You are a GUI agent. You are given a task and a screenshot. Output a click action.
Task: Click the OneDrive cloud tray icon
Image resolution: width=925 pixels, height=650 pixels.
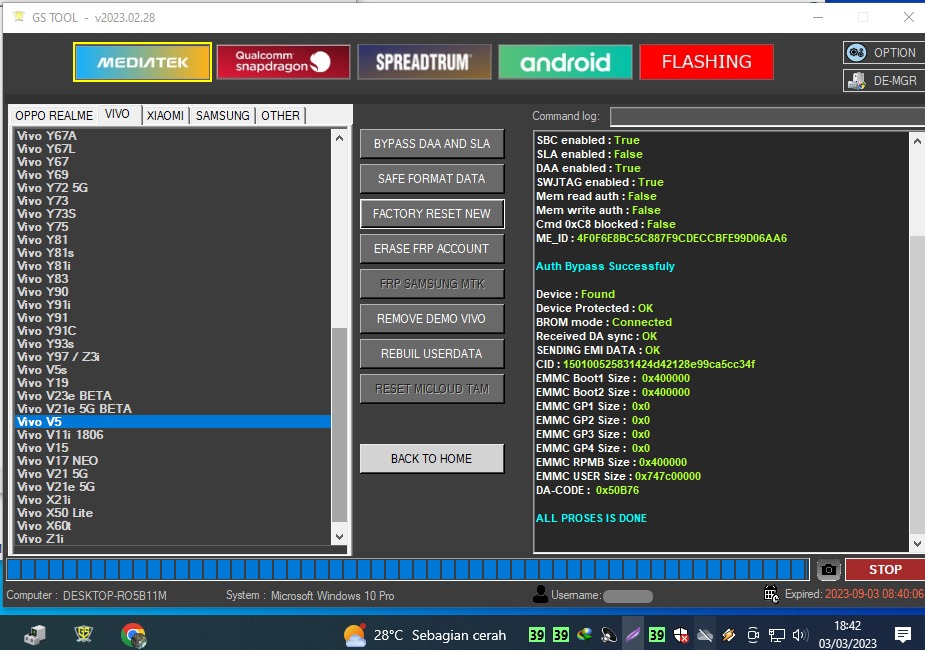(x=705, y=635)
